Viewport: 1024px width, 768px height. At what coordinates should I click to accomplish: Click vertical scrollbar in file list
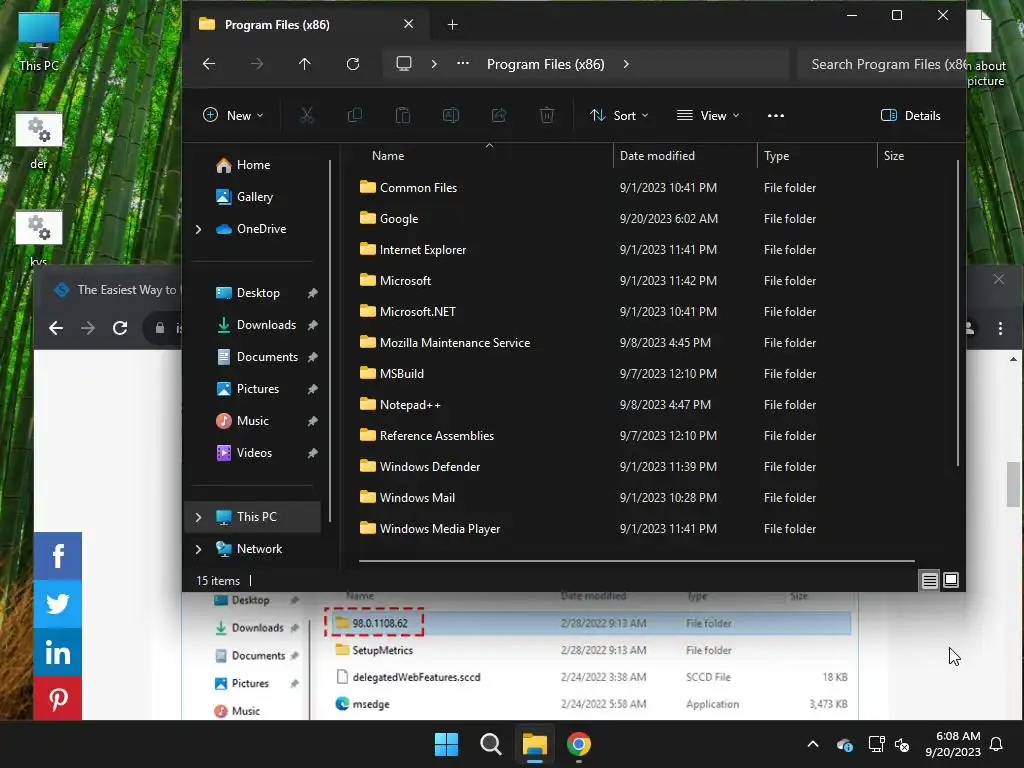[958, 313]
